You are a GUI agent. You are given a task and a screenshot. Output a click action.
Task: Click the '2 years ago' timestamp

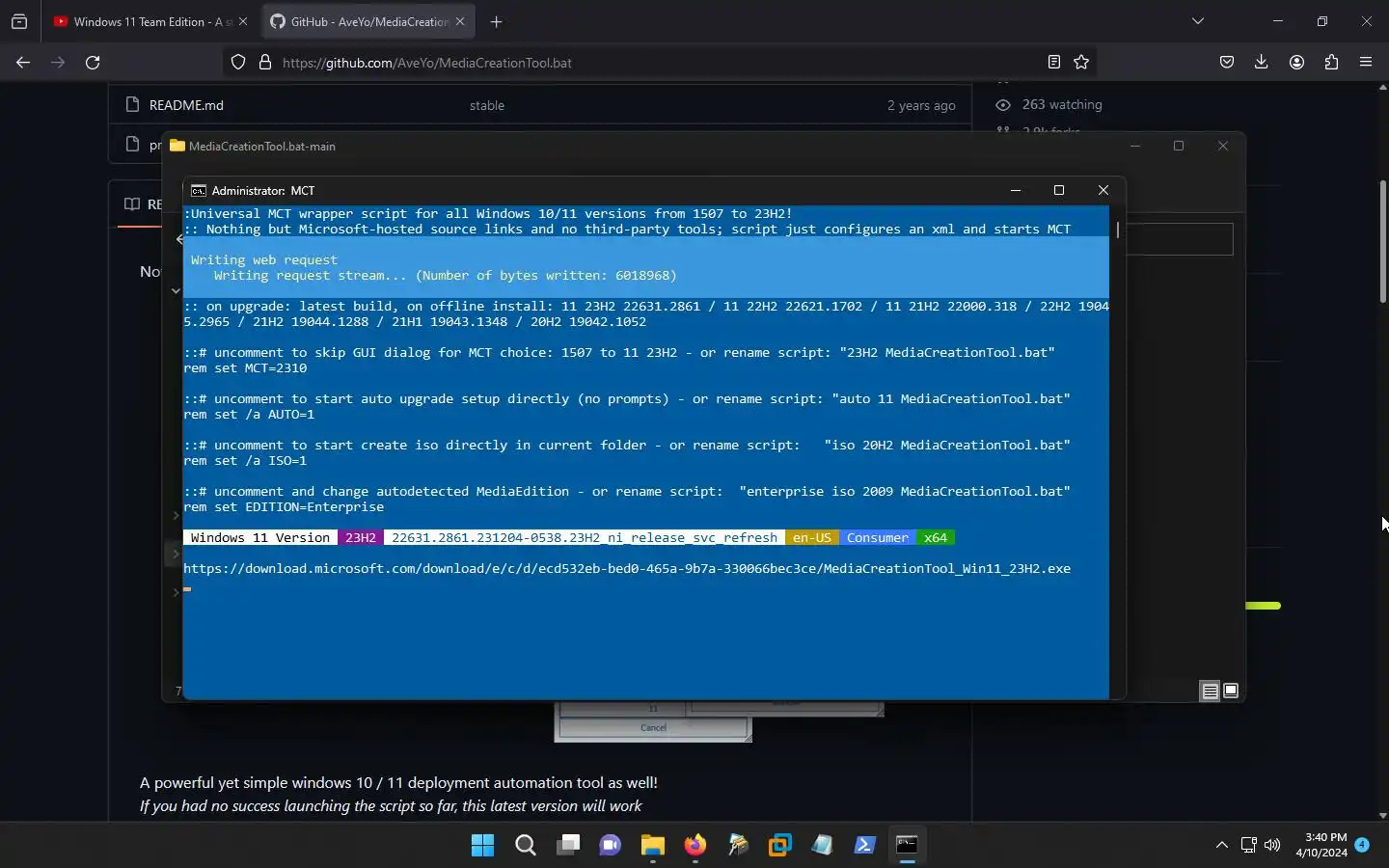(x=921, y=105)
